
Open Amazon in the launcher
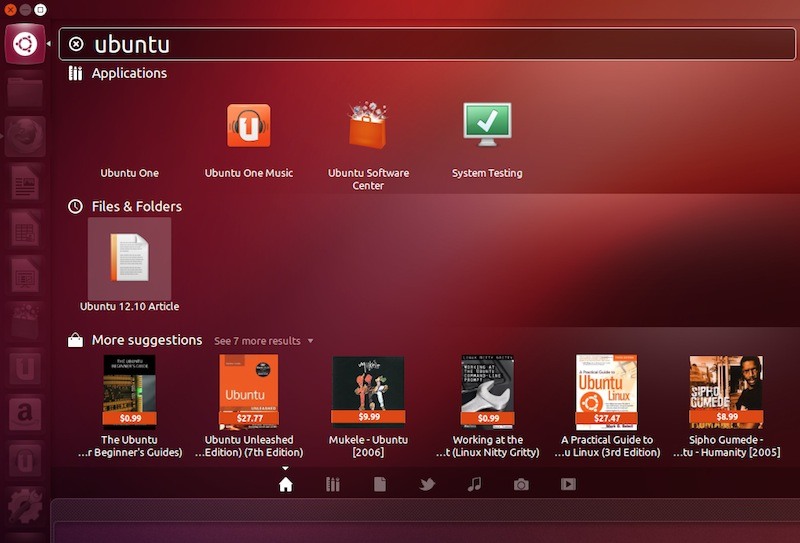click(x=25, y=413)
